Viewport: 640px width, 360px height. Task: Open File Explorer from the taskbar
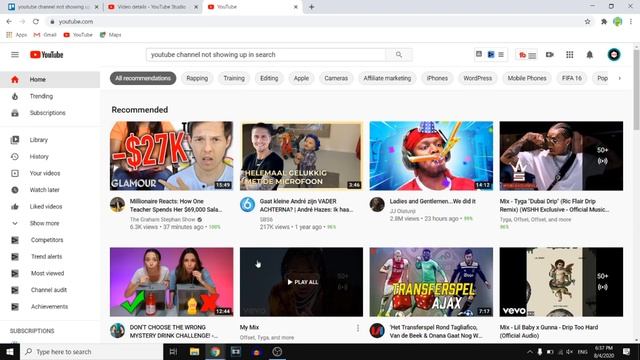(194, 352)
